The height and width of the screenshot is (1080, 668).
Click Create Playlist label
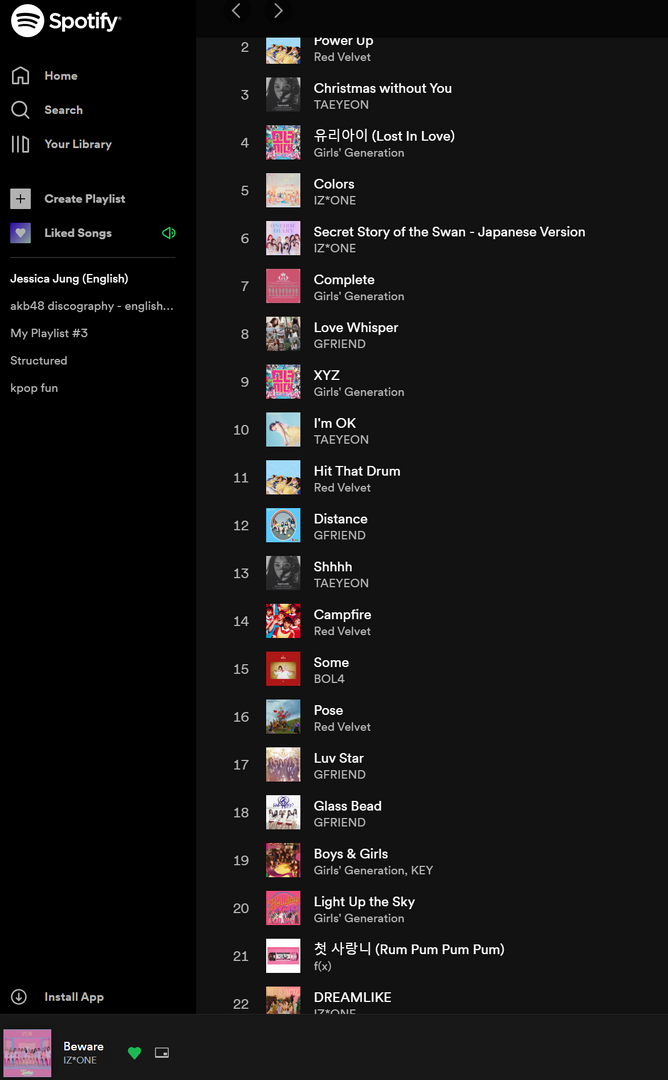point(85,198)
